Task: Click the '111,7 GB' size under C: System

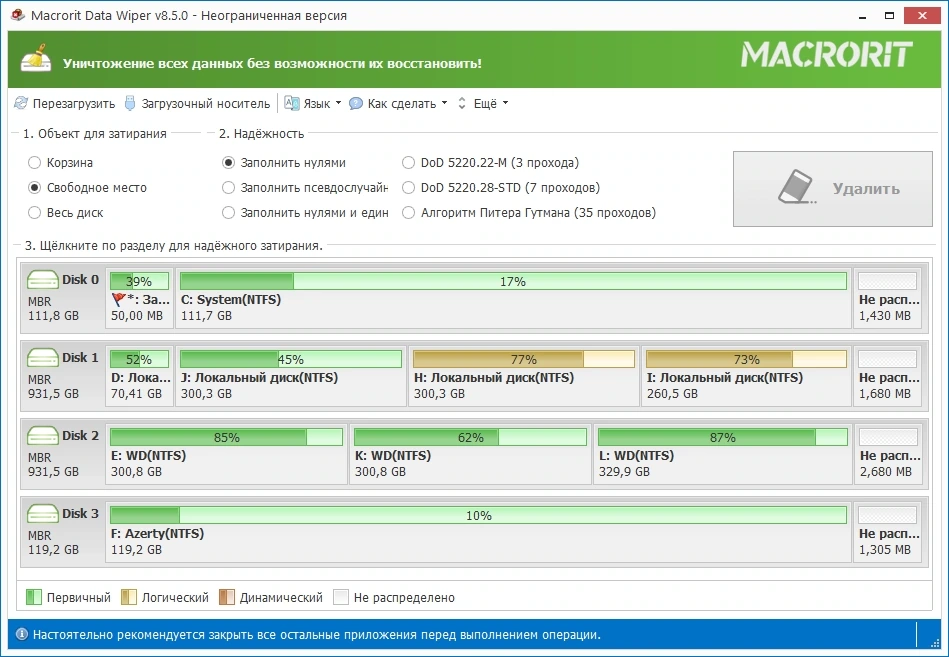Action: 206,315
